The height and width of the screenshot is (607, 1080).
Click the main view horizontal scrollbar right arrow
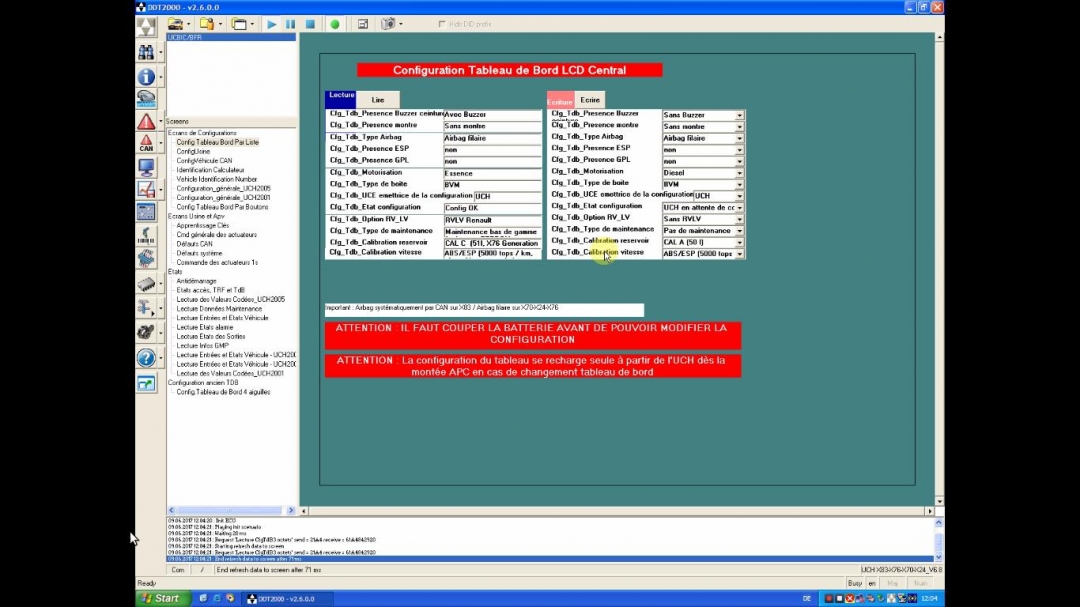pos(930,511)
